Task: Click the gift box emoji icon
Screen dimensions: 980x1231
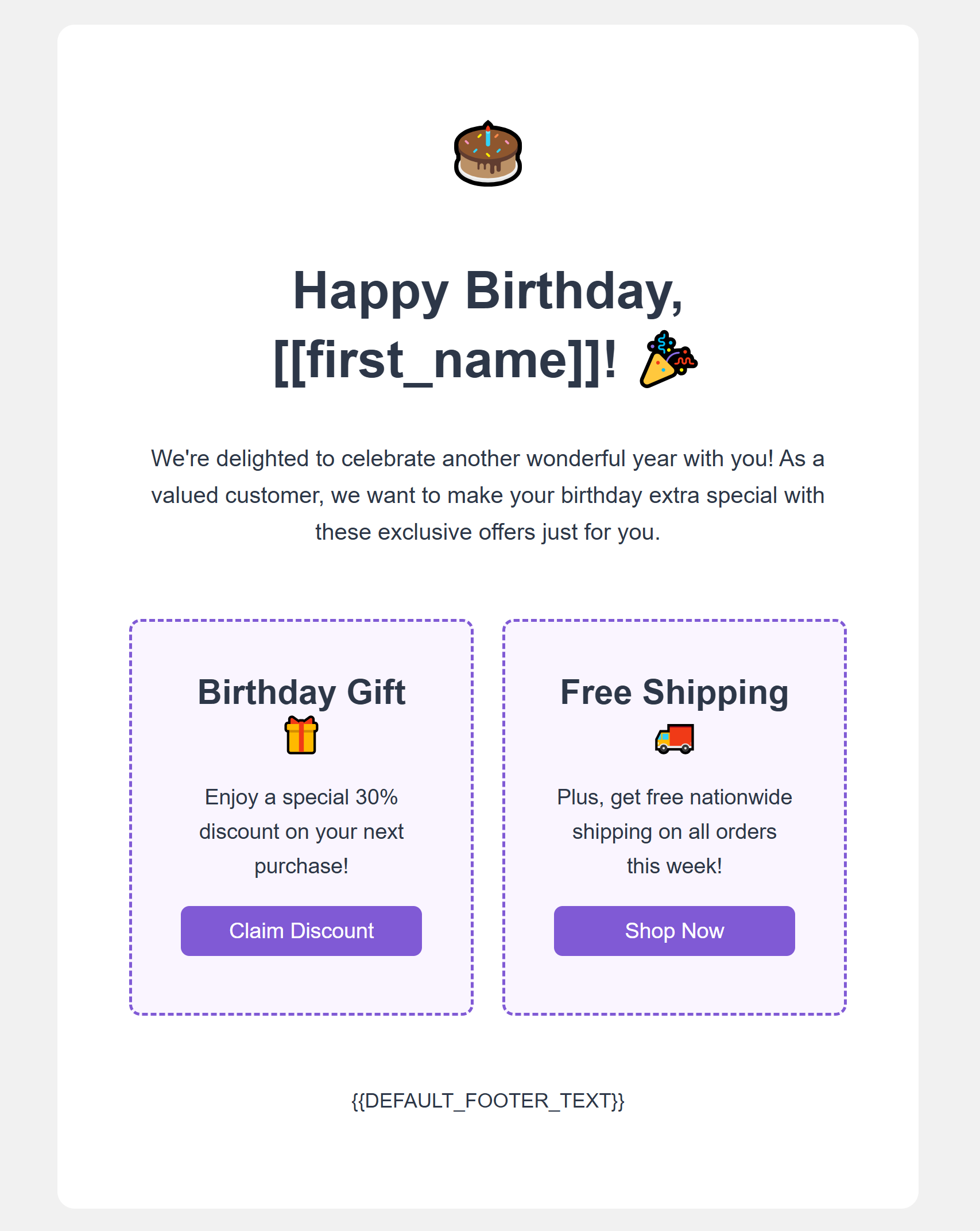Action: tap(300, 737)
